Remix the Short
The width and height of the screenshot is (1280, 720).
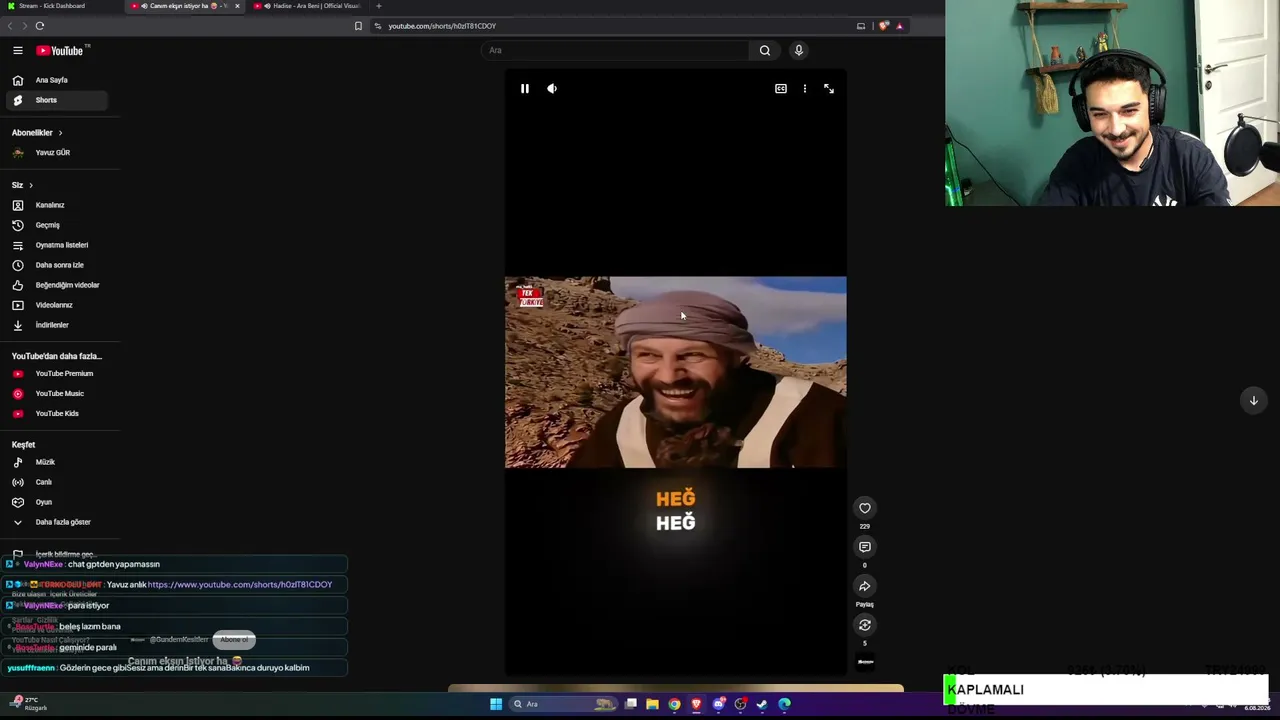[865, 625]
